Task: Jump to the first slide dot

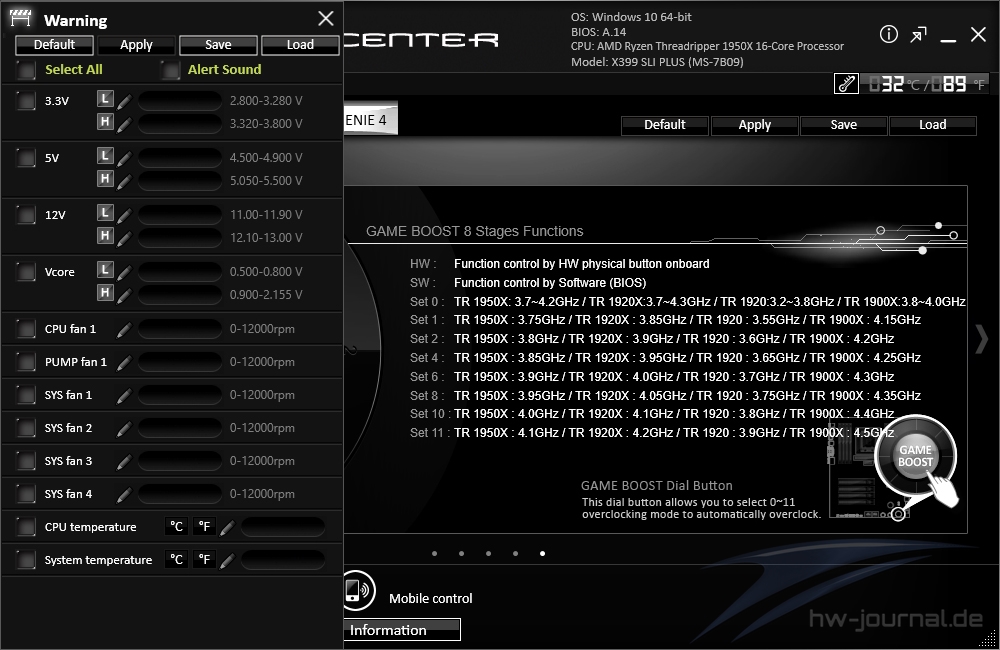Action: coord(434,554)
